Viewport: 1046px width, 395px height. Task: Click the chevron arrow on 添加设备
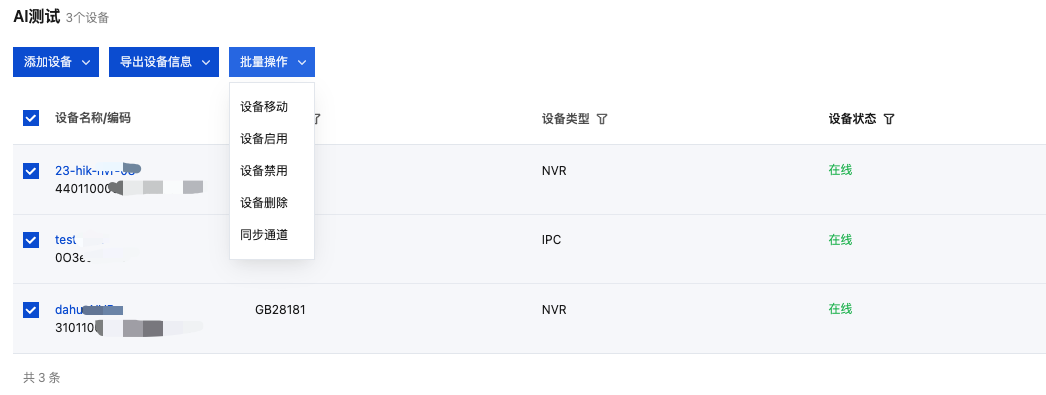[x=85, y=62]
